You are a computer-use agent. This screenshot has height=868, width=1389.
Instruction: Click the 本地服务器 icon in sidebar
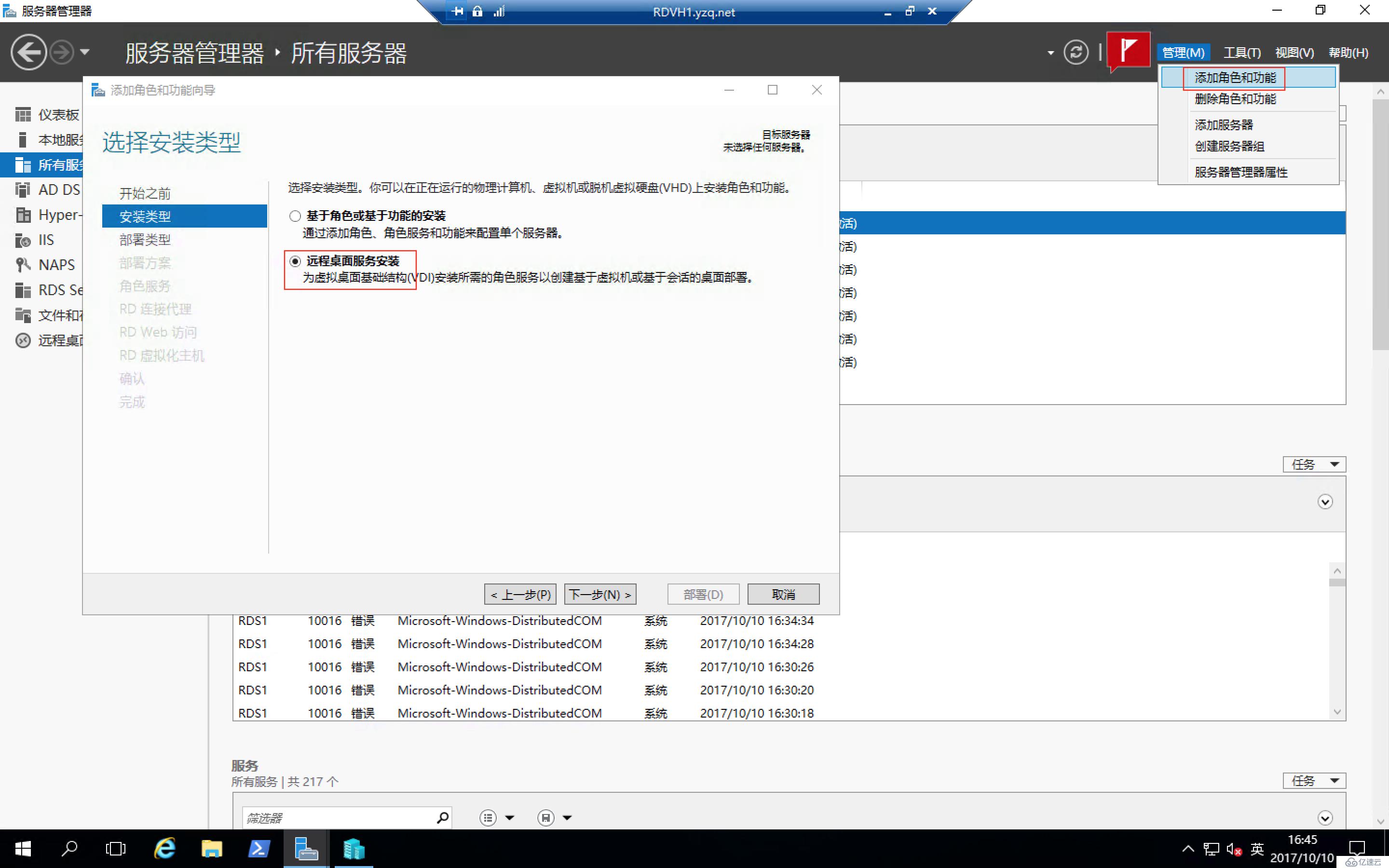coord(23,139)
